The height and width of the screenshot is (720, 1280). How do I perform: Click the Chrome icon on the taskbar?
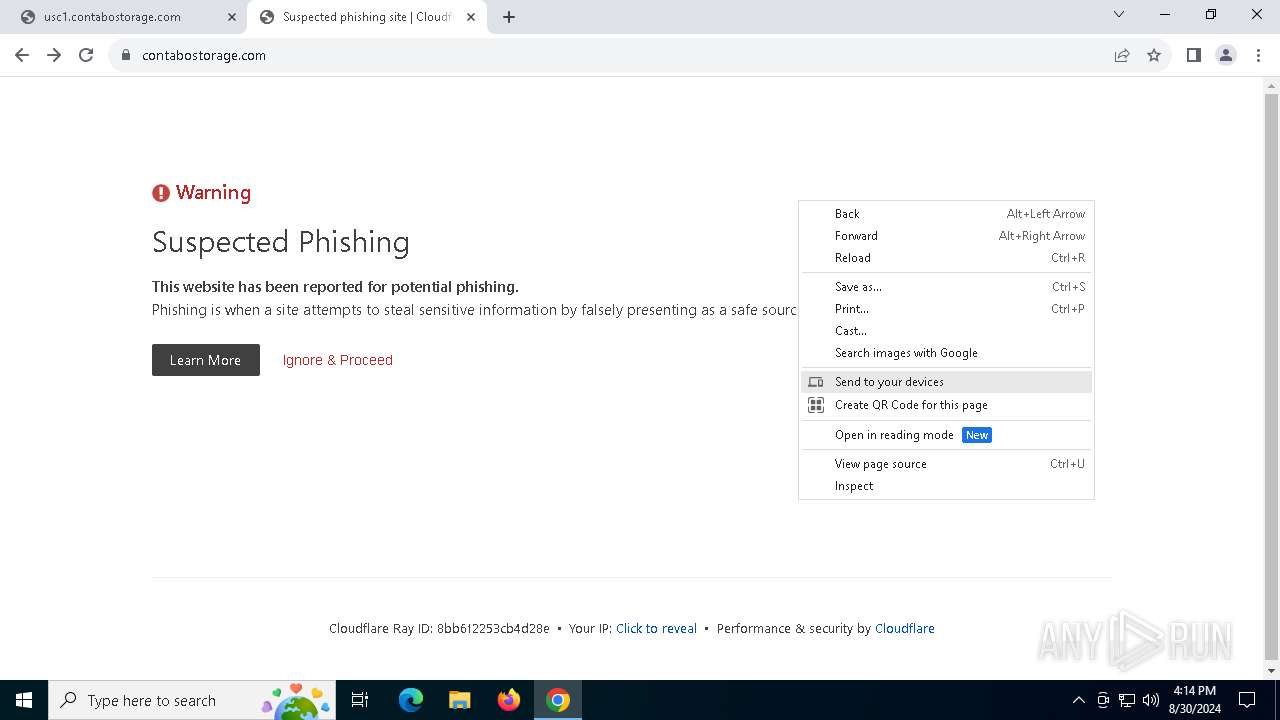tap(558, 700)
